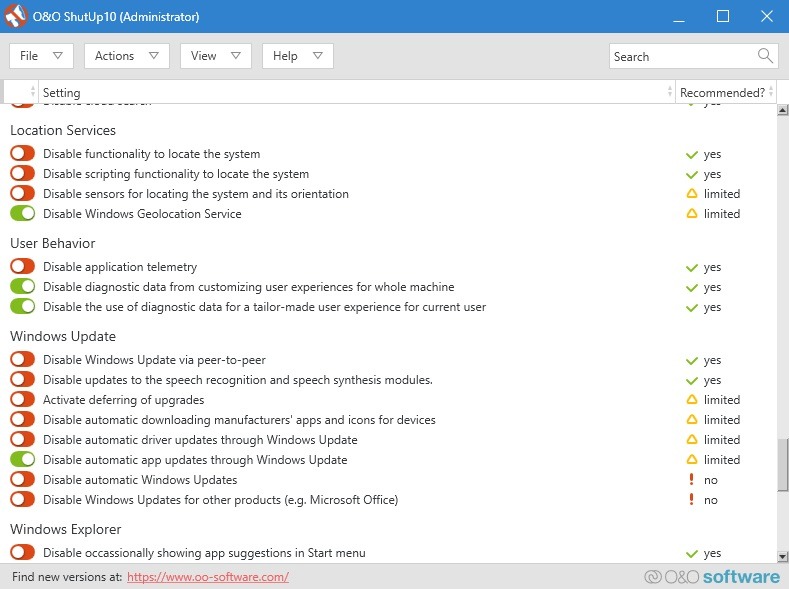
Task: Select the 'Location Services' section heading
Action: pos(63,130)
